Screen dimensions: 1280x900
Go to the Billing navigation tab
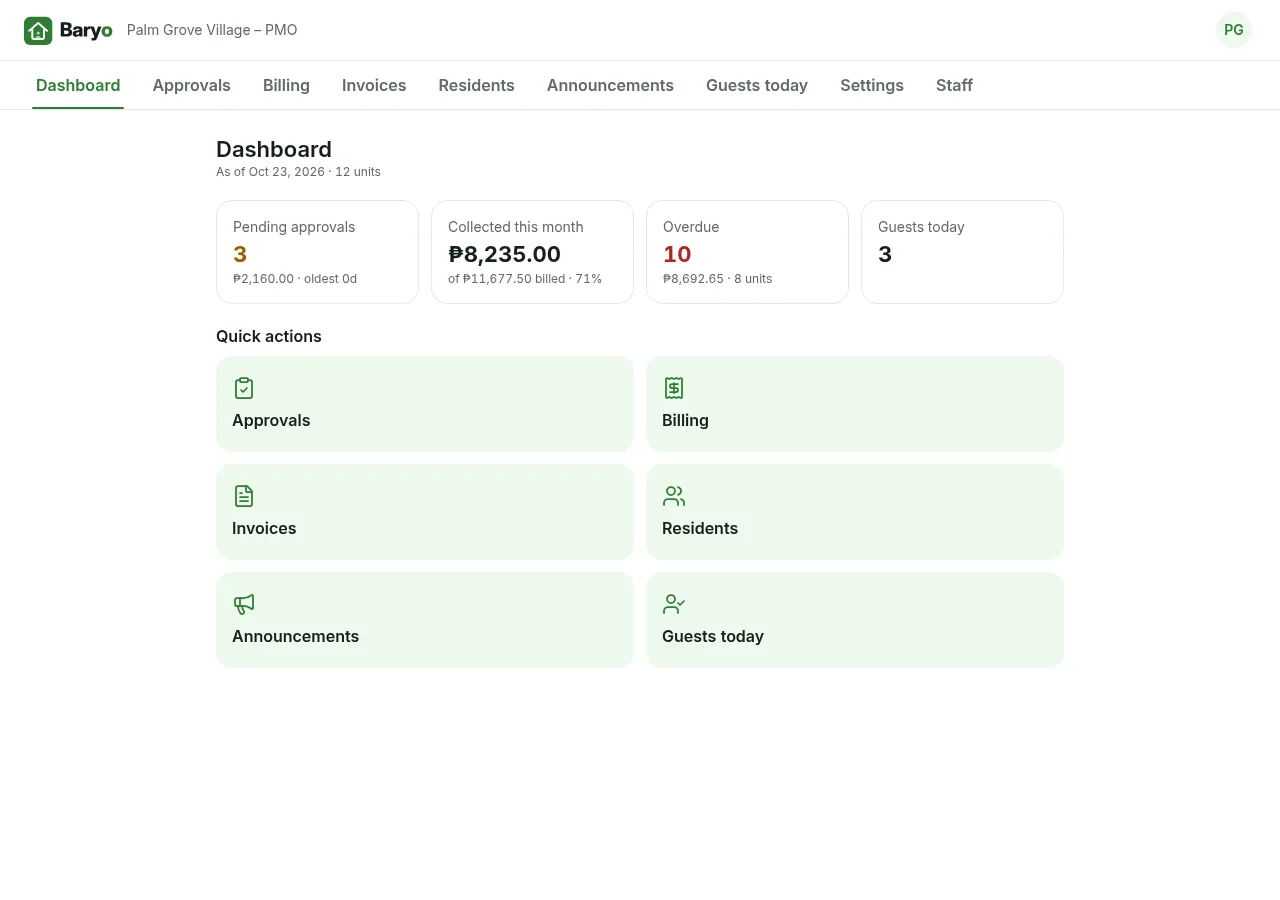[286, 85]
